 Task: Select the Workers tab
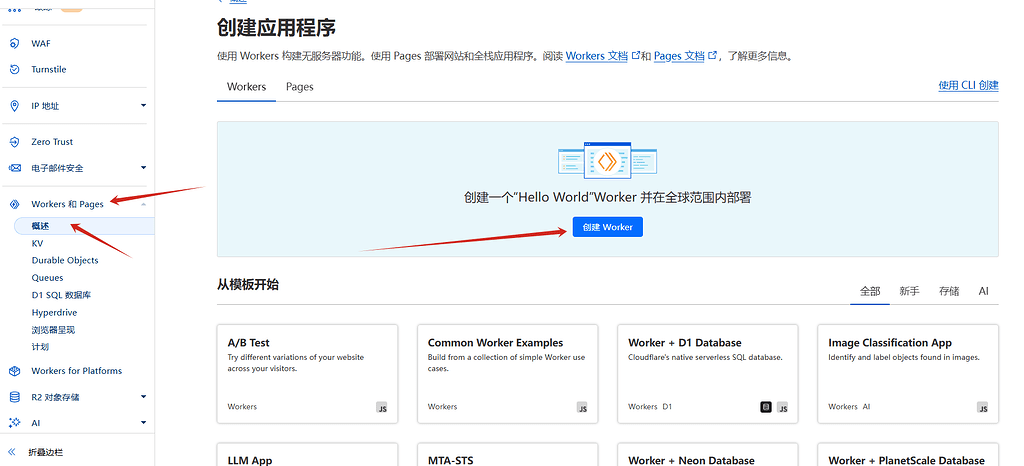pos(246,87)
